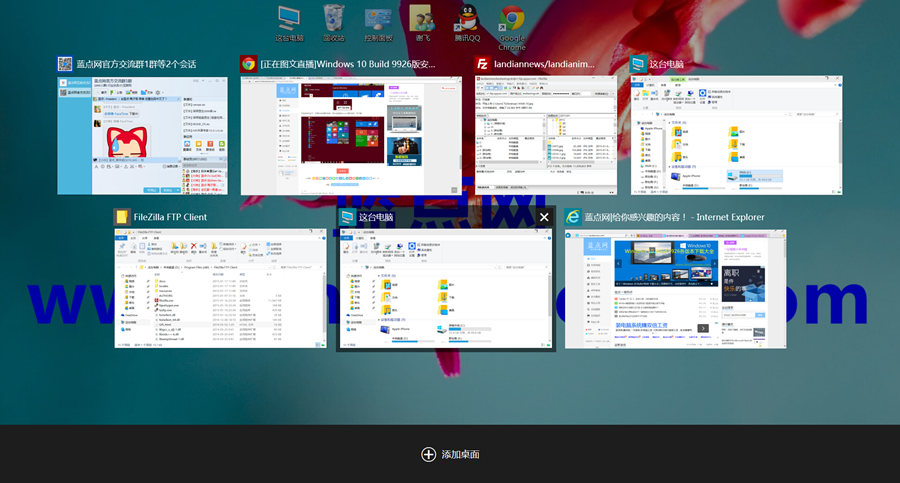Switch to the FileZilla FTP Client folder window preview

(220, 288)
